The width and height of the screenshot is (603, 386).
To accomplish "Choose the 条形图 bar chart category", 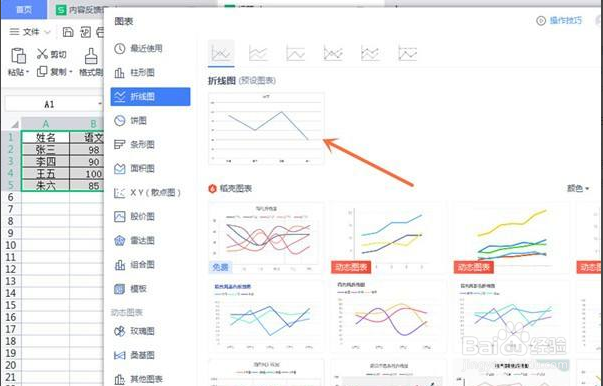I will (135, 145).
